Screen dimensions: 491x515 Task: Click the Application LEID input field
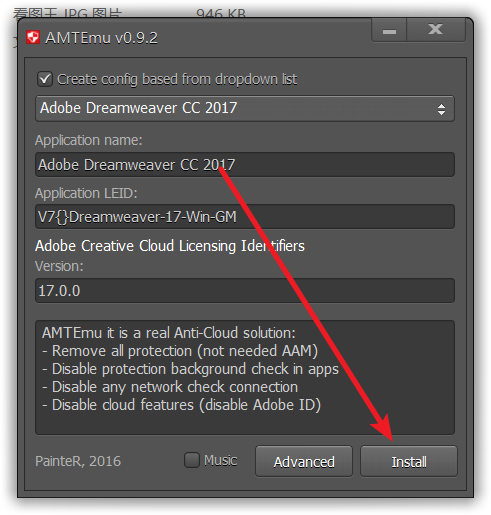click(x=245, y=217)
